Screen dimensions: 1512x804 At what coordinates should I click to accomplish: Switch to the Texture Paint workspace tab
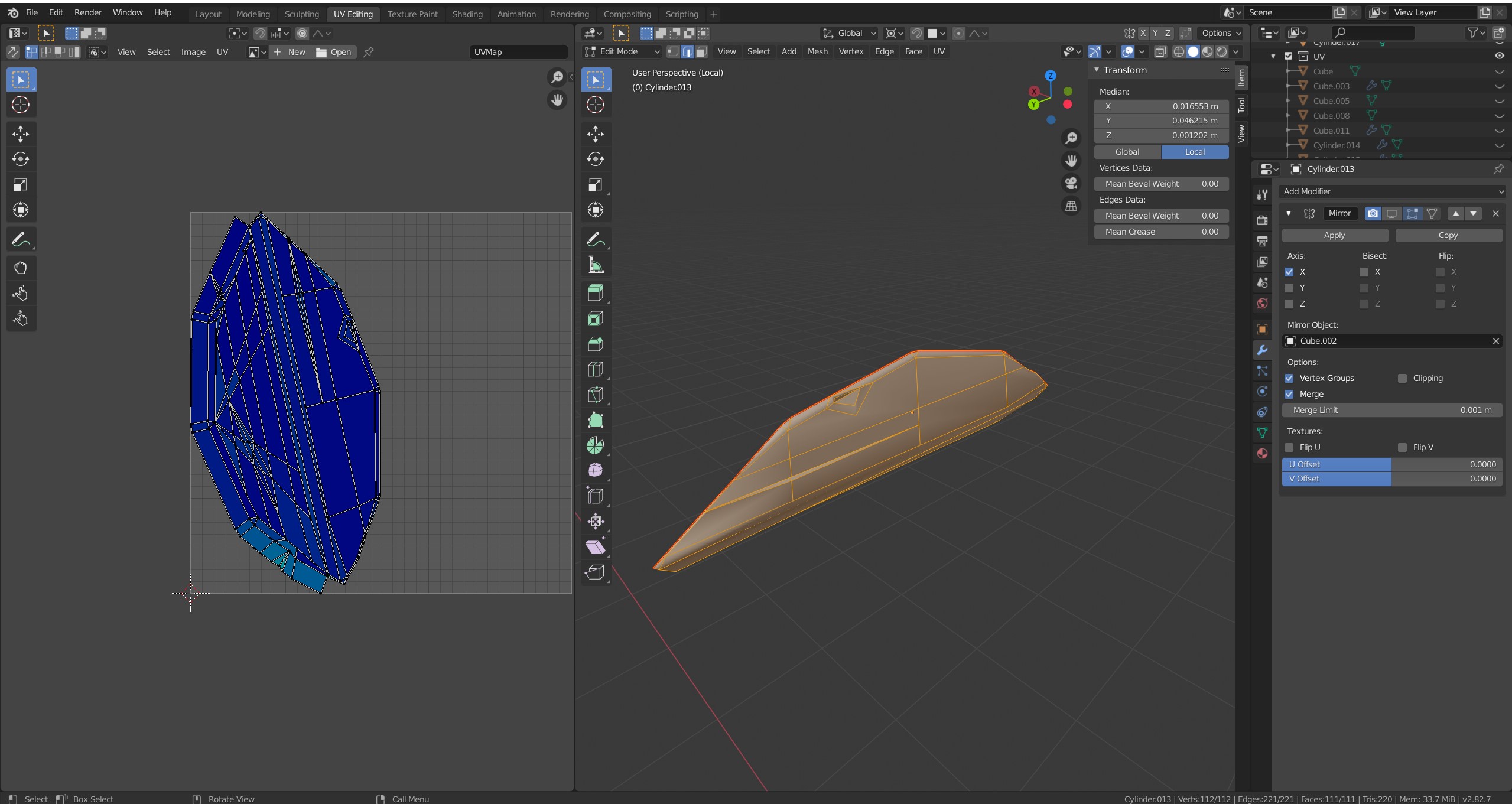pos(412,14)
